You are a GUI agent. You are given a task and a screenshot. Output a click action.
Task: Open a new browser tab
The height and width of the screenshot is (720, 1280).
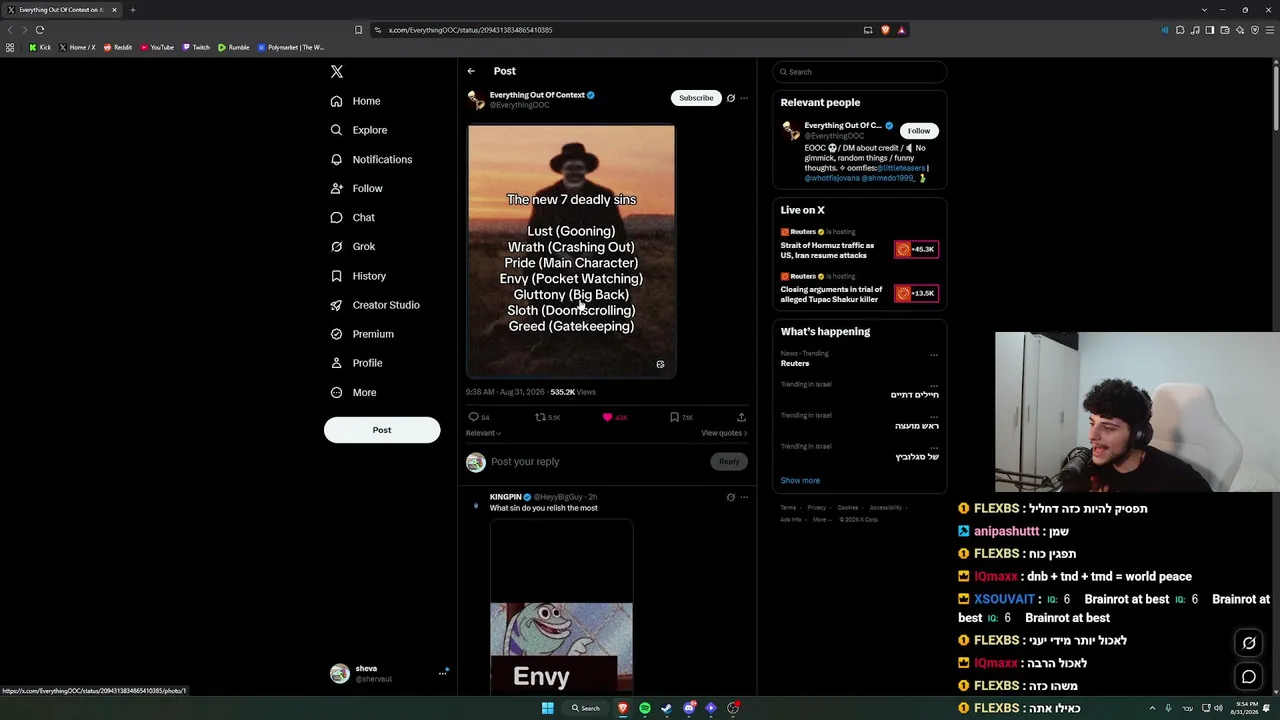(x=132, y=10)
